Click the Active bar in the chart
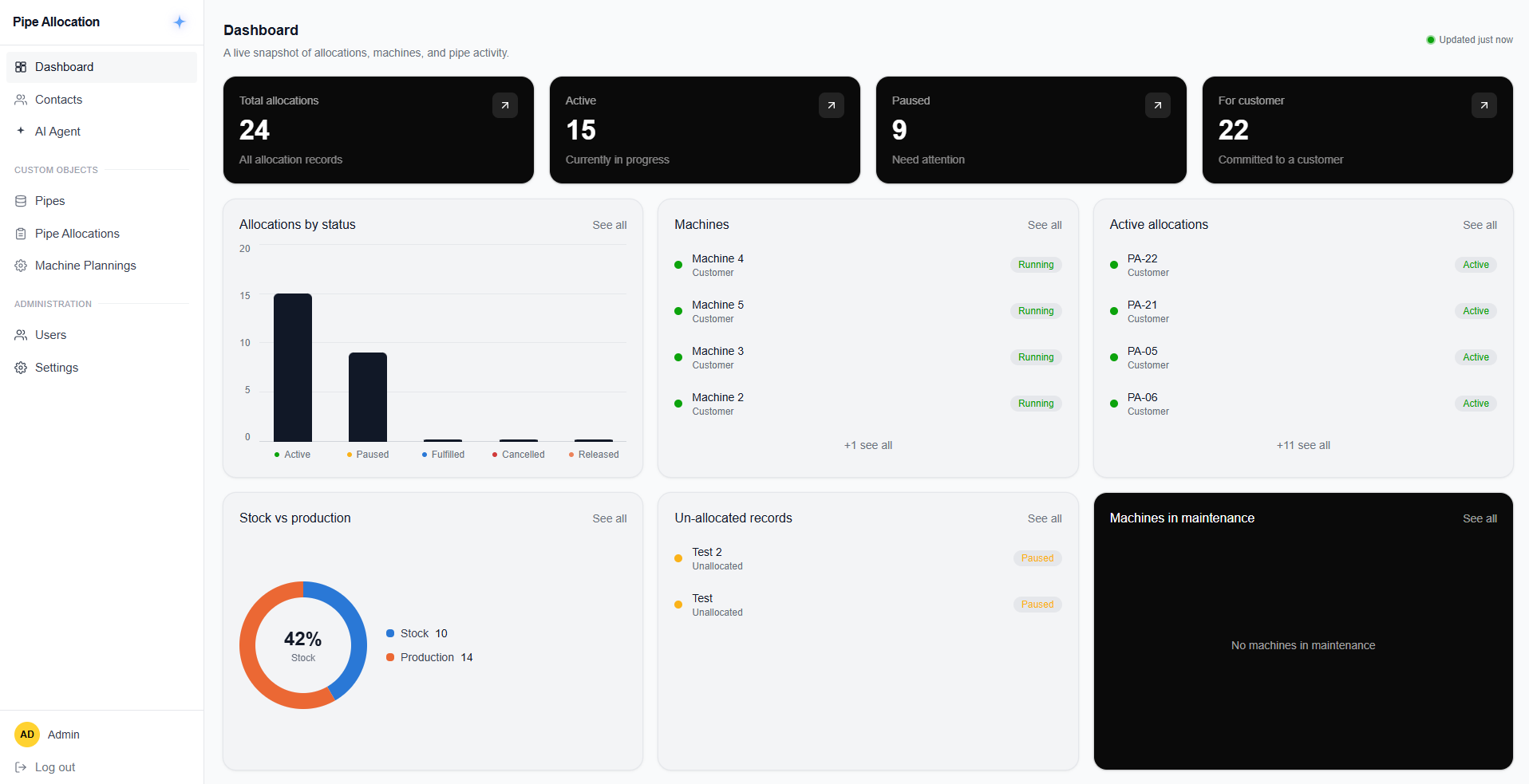The width and height of the screenshot is (1529, 784). pyautogui.click(x=293, y=368)
